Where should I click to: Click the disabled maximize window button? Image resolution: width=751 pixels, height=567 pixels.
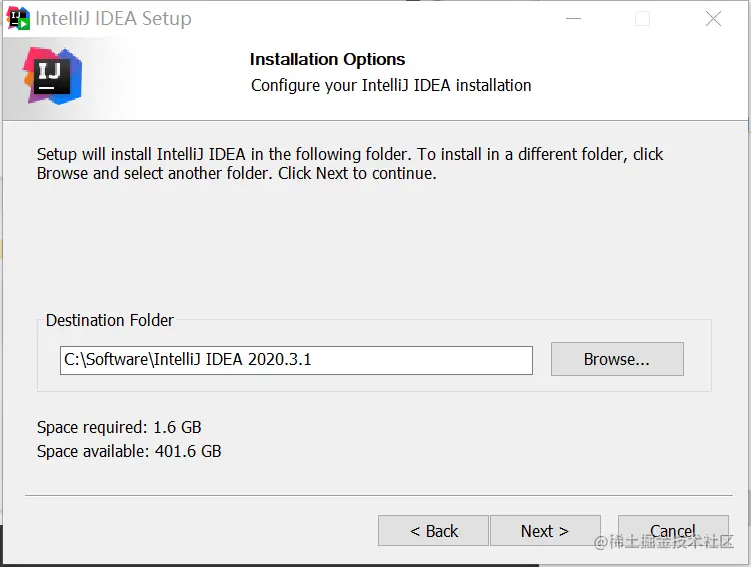pyautogui.click(x=642, y=19)
